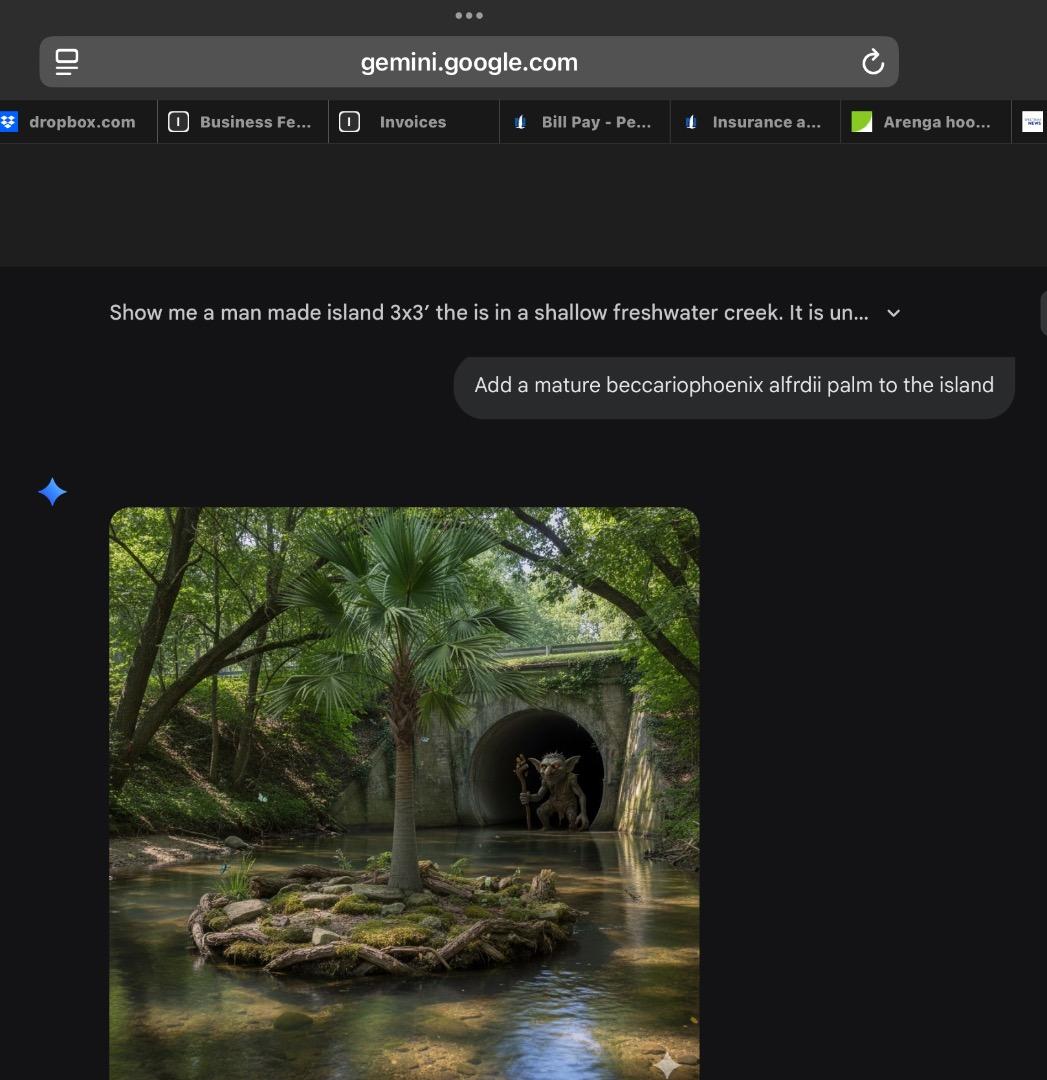Click the lighthouse favicon on Bill Pay tab
This screenshot has height=1080, width=1047.
click(520, 122)
